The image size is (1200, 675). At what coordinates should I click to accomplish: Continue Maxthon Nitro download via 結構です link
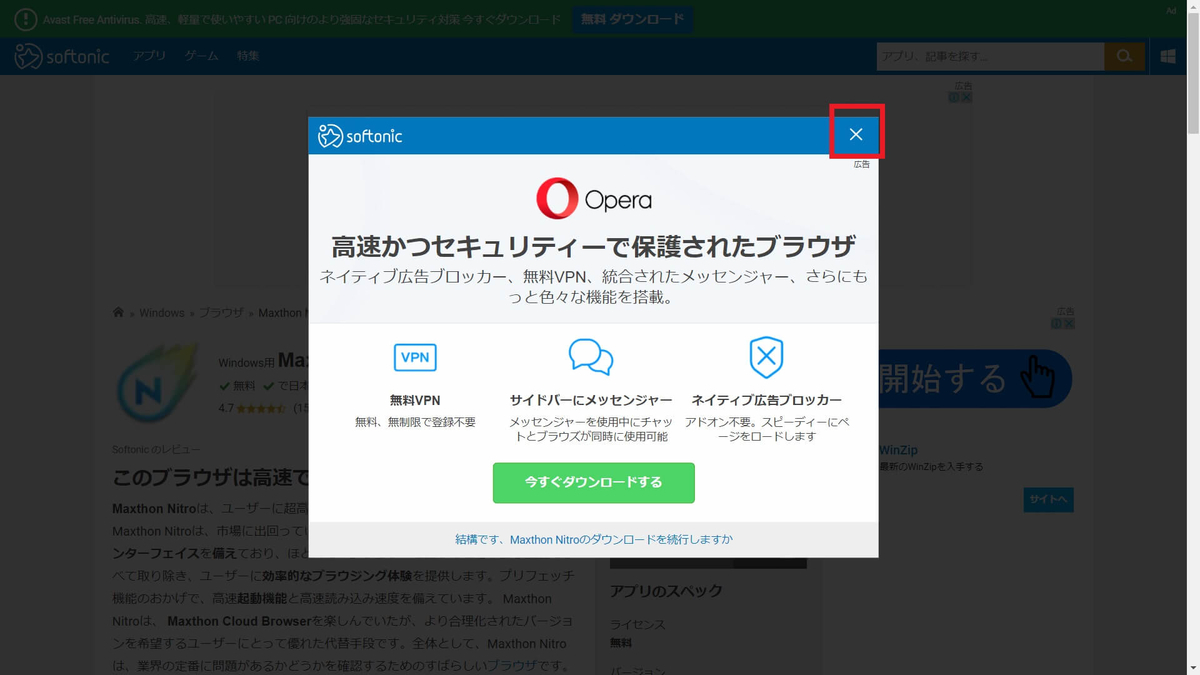593,539
